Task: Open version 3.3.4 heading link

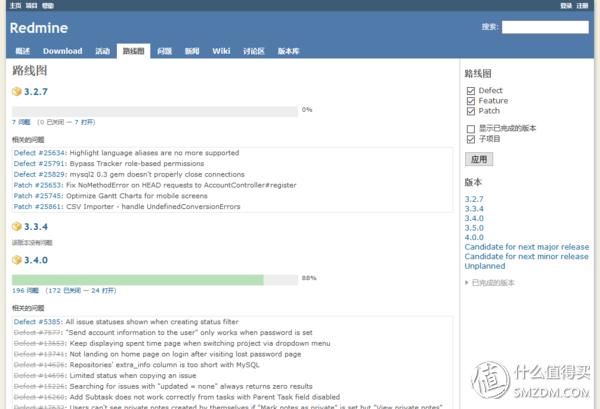Action: coord(36,227)
